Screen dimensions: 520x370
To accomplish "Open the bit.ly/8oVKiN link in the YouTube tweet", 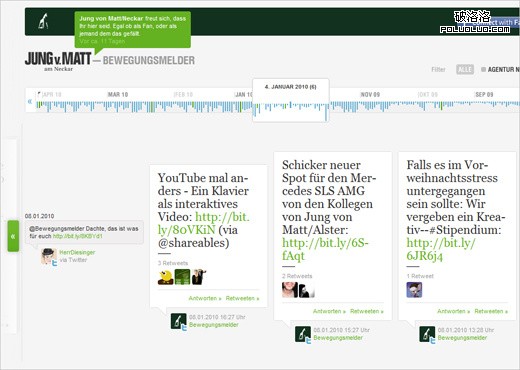I will [x=204, y=223].
